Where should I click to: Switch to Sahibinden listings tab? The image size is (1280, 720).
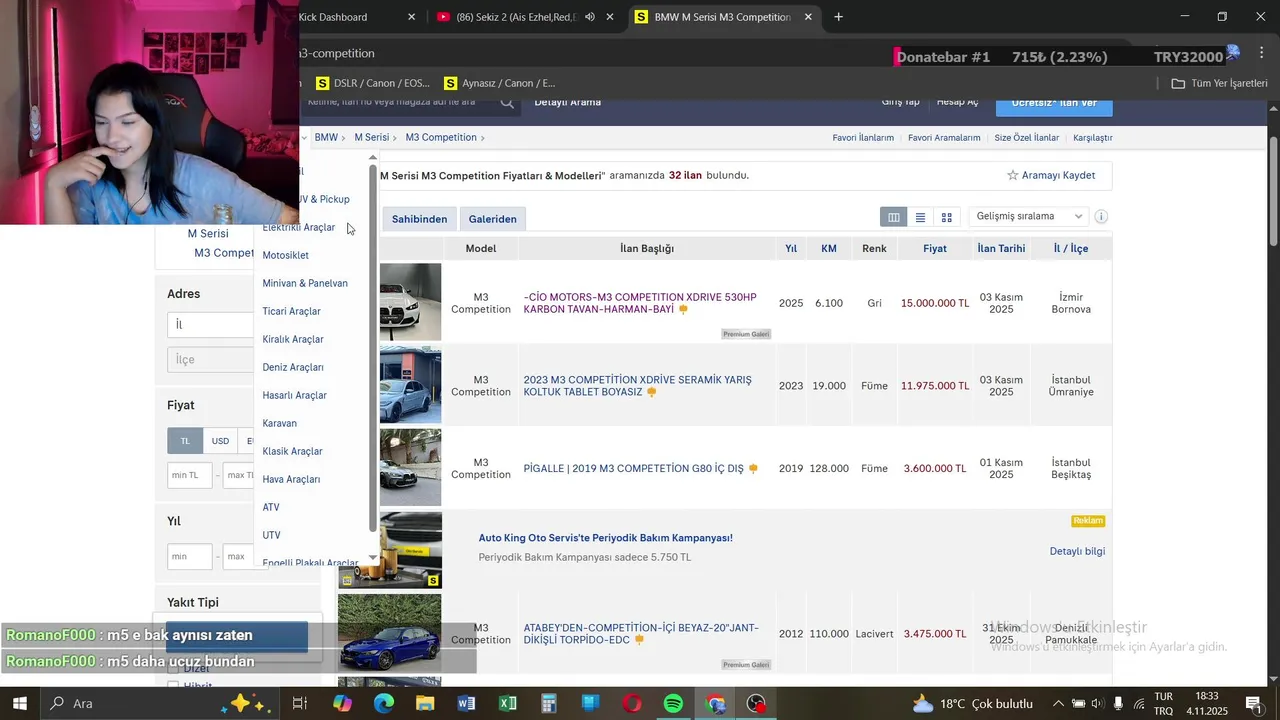pos(419,219)
